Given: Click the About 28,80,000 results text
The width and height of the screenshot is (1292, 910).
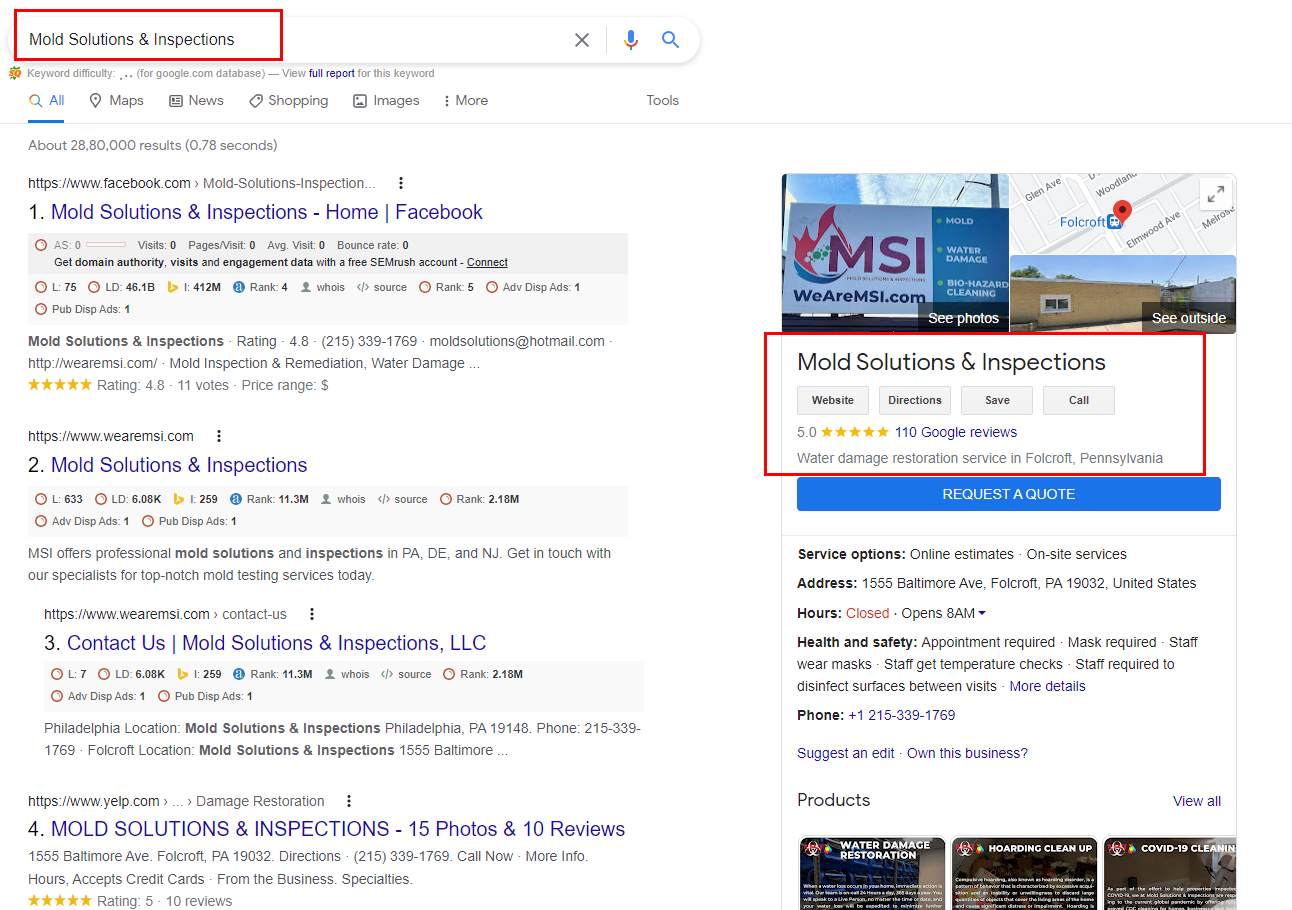Looking at the screenshot, I should click(x=152, y=145).
